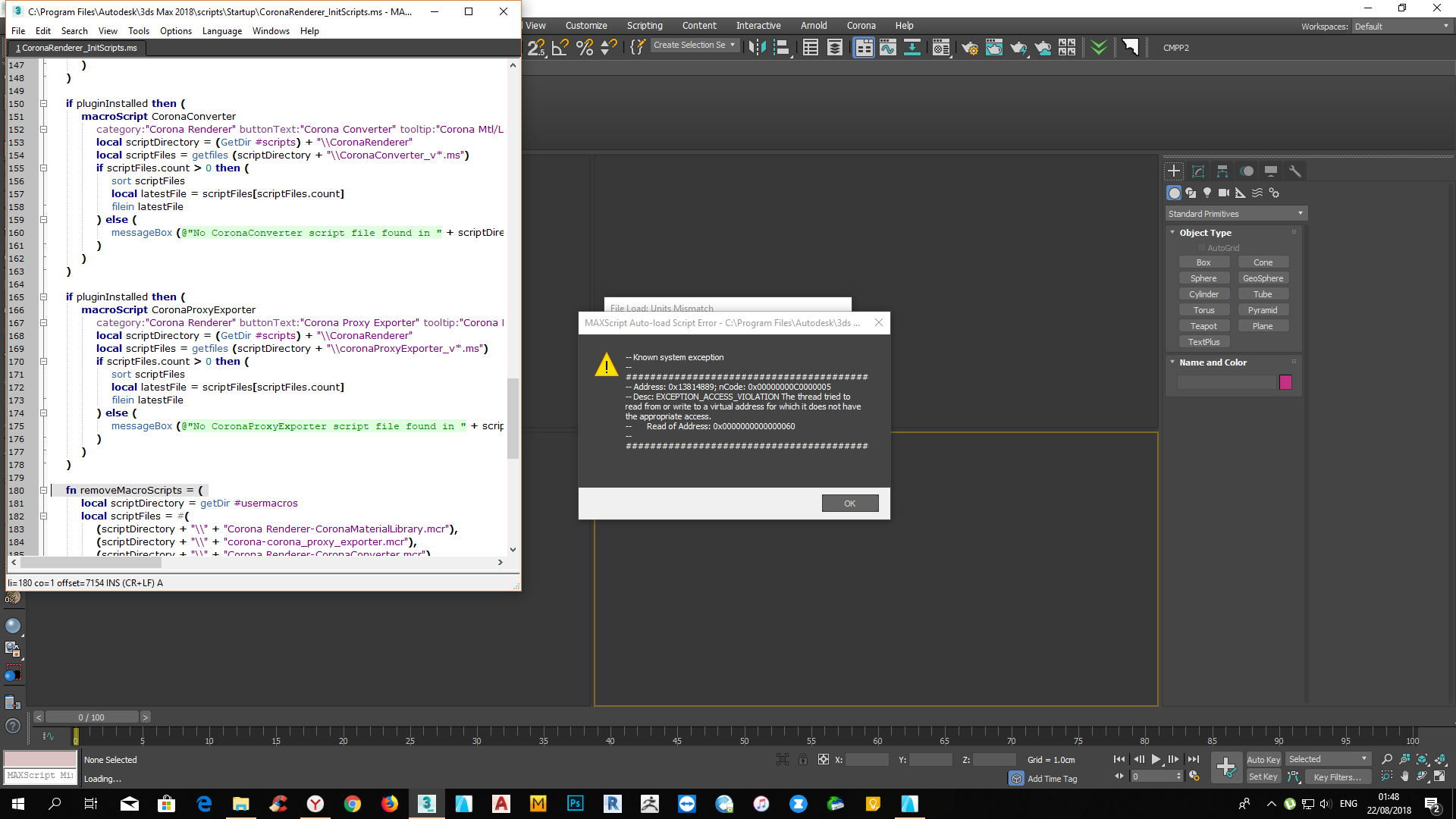
Task: Open the Standard Primitives dropdown
Action: point(1235,214)
